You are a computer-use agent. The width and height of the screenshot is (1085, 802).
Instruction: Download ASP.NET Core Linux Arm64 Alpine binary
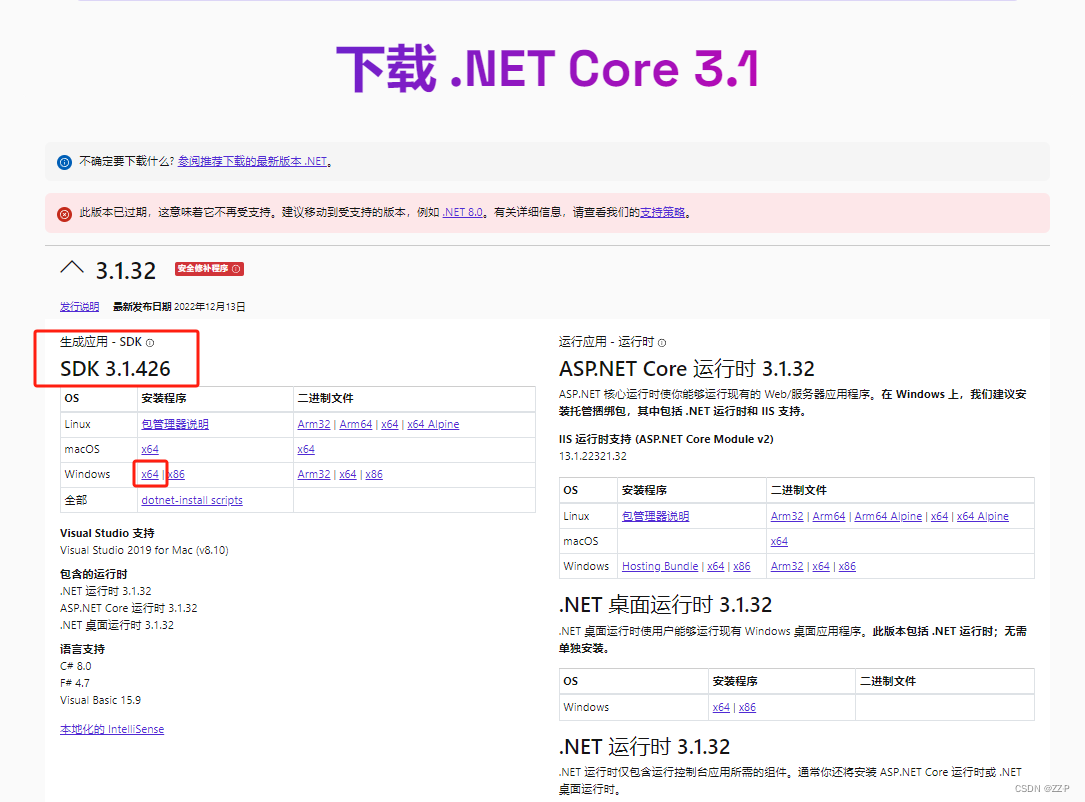point(888,516)
